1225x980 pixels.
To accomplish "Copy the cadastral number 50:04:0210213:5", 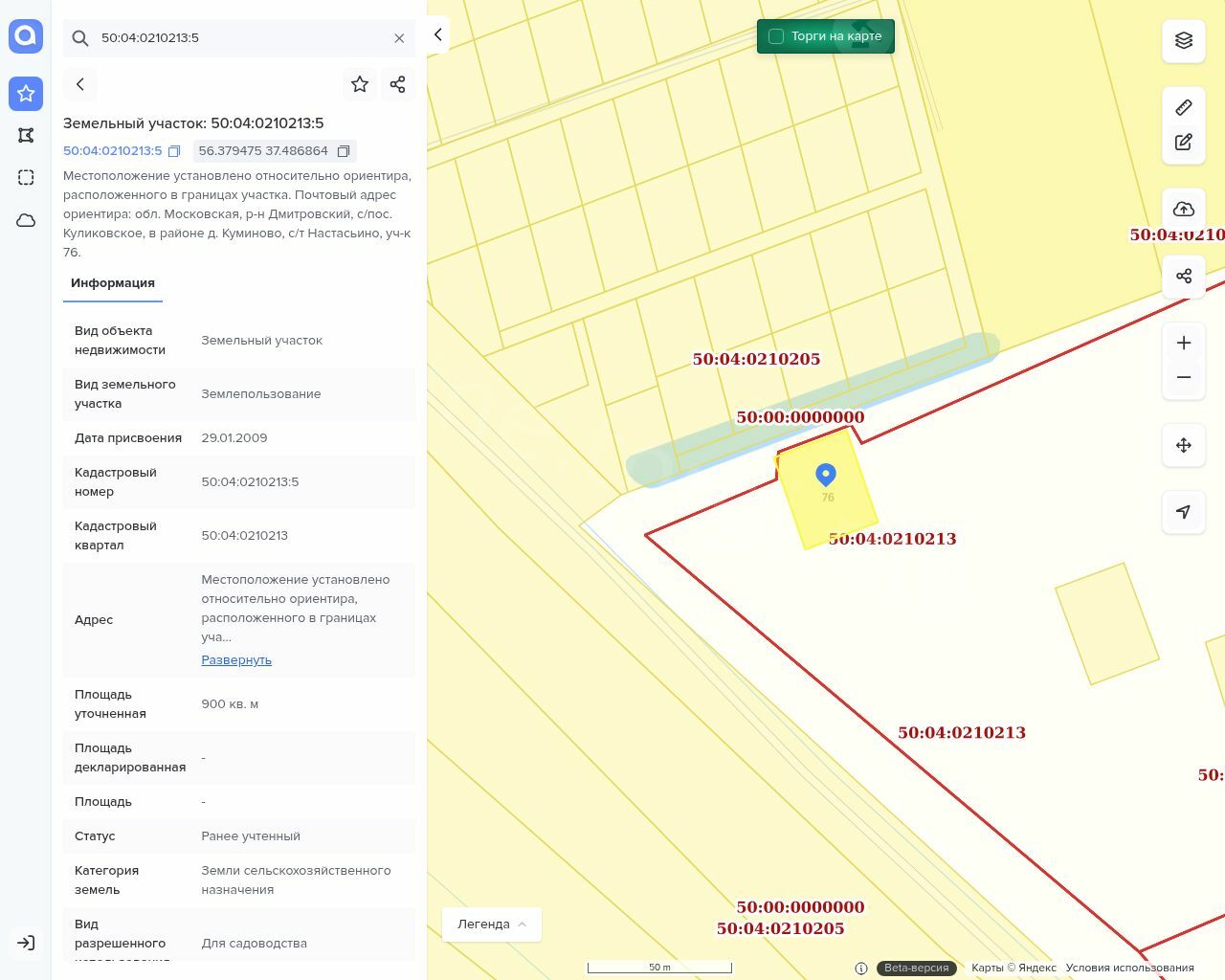I will click(174, 151).
